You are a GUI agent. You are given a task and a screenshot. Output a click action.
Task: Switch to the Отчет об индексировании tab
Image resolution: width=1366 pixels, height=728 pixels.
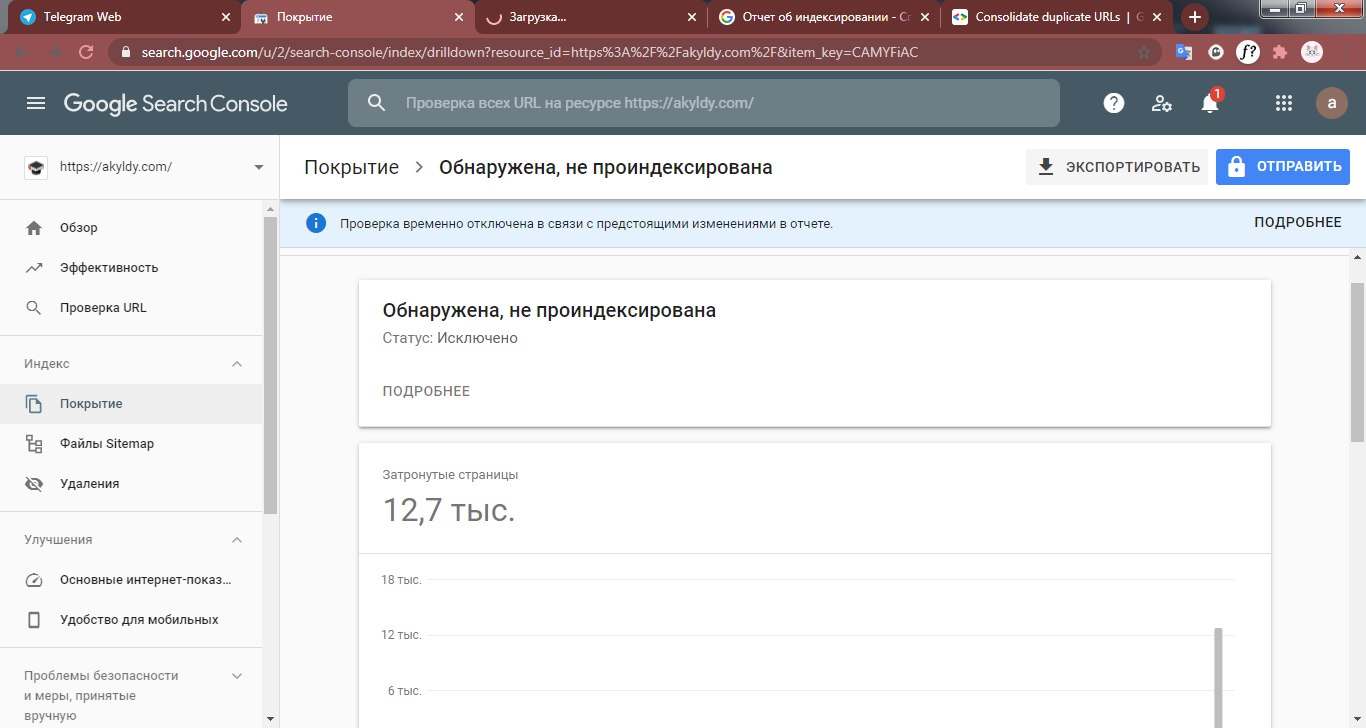822,17
